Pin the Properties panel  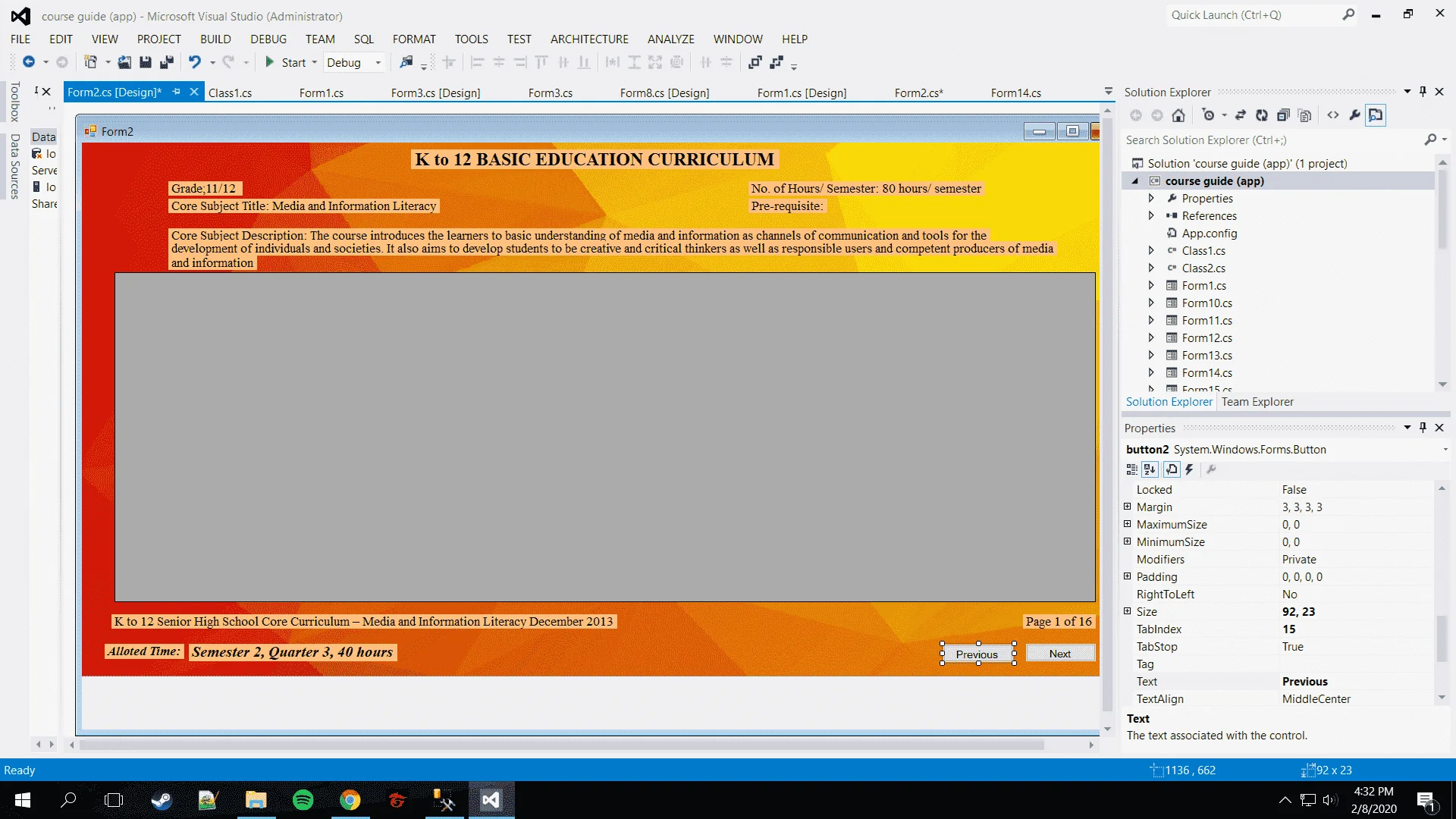(x=1423, y=428)
